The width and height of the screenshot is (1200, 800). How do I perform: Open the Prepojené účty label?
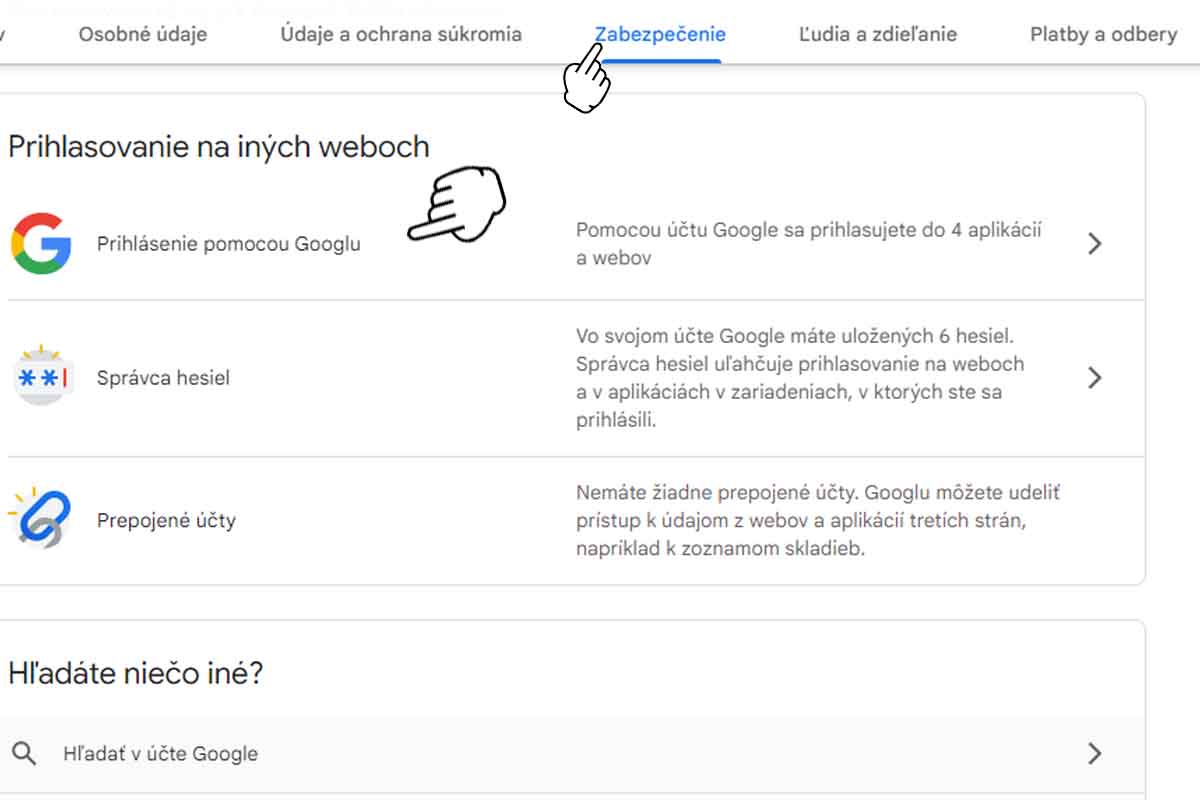pos(166,520)
